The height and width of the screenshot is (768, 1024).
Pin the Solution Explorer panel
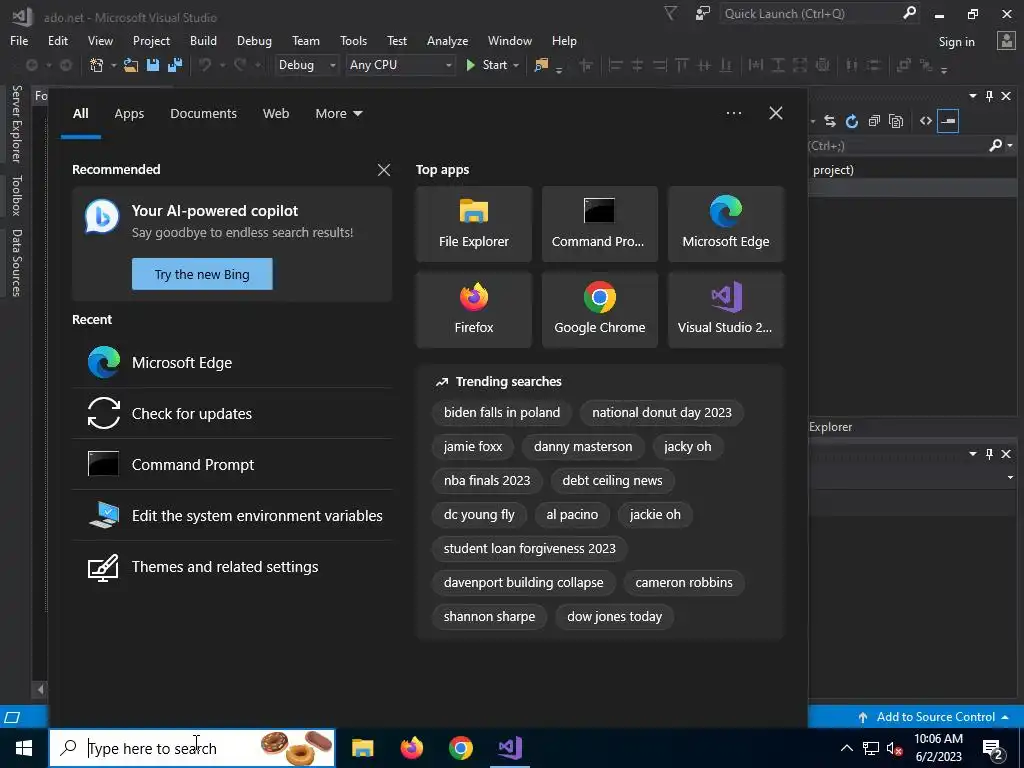pos(989,96)
